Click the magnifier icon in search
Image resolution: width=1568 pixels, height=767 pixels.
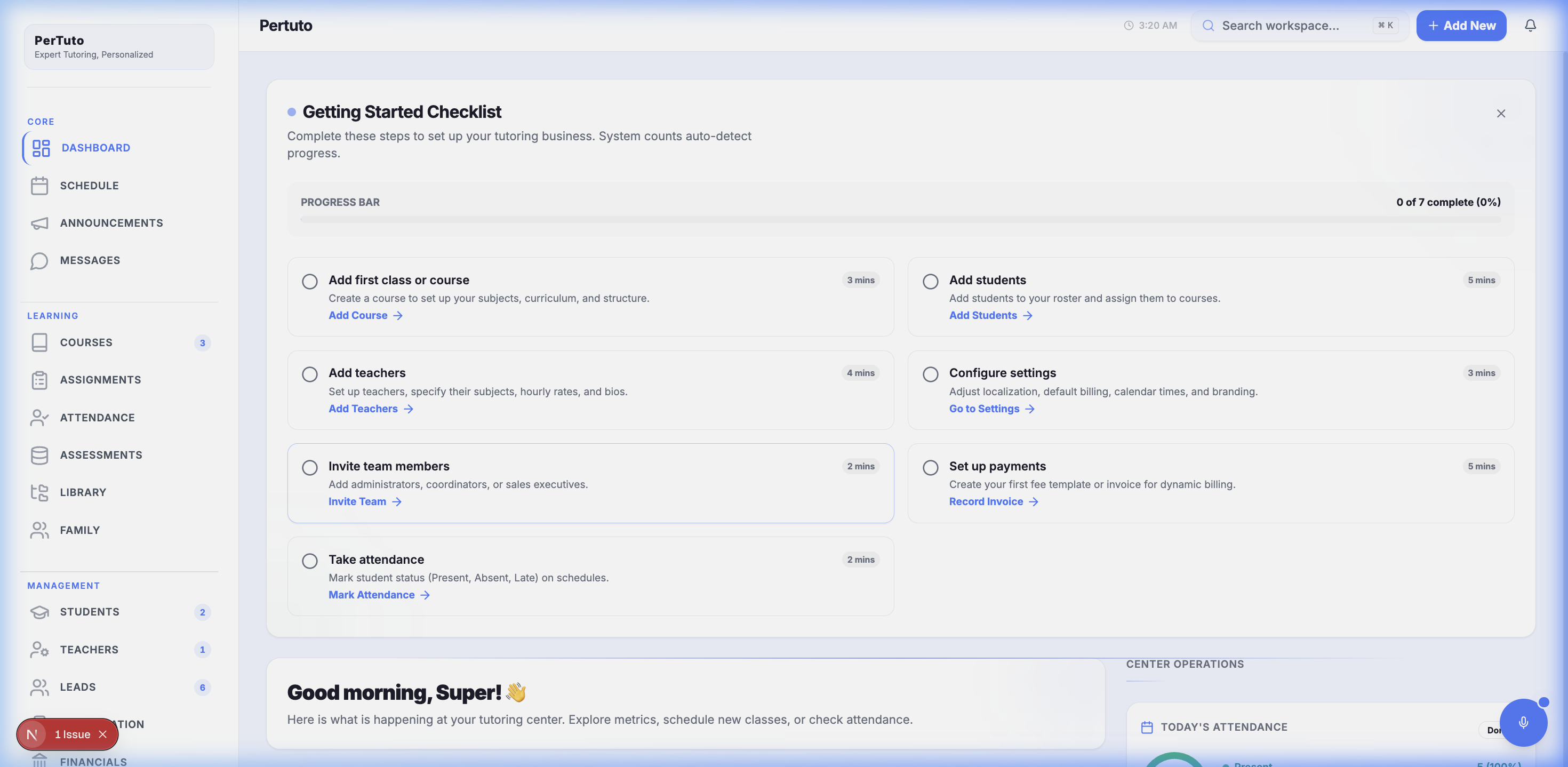tap(1208, 26)
